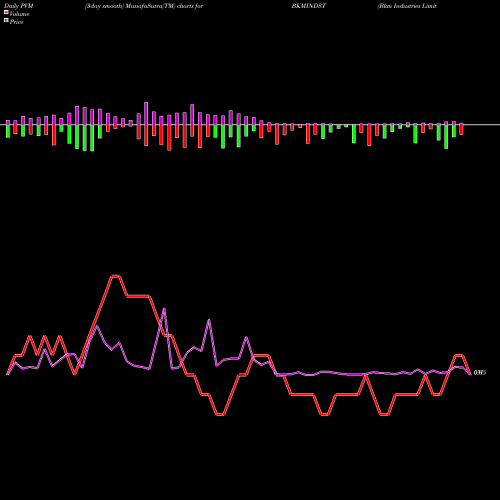
Task: Click the last value label on right
Action: point(480,372)
